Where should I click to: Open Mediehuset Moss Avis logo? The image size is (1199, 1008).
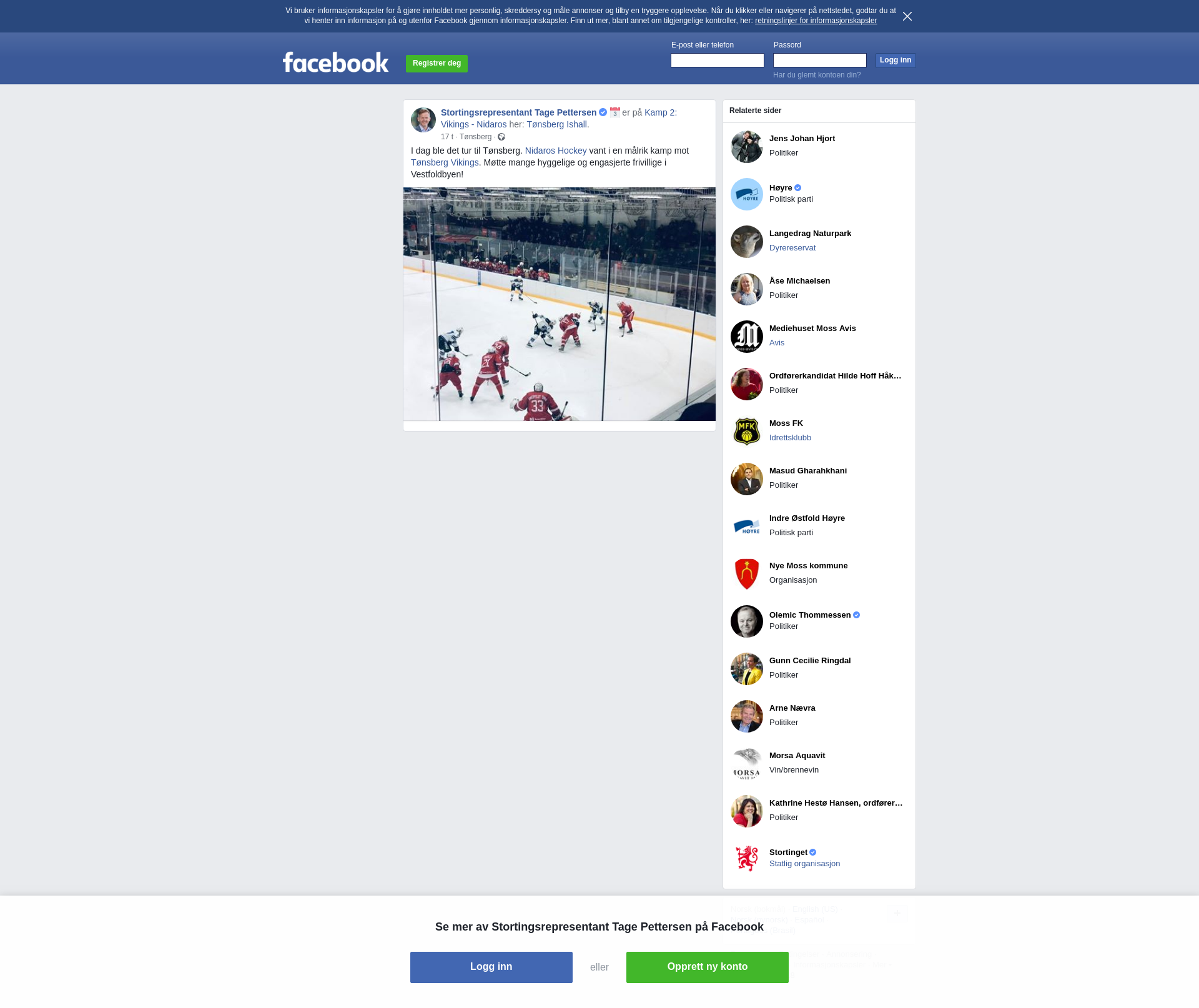point(747,337)
